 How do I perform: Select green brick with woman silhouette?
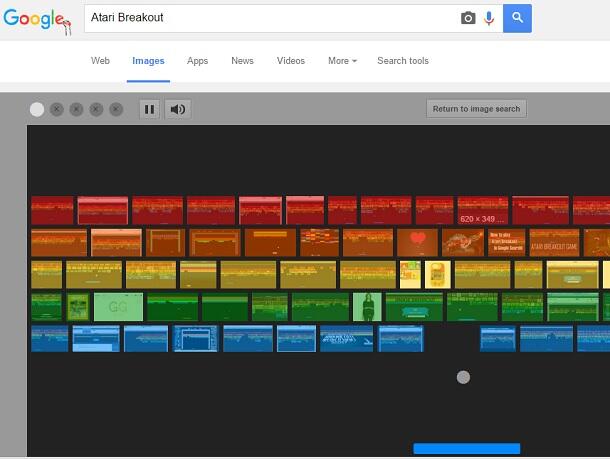pyautogui.click(x=367, y=307)
